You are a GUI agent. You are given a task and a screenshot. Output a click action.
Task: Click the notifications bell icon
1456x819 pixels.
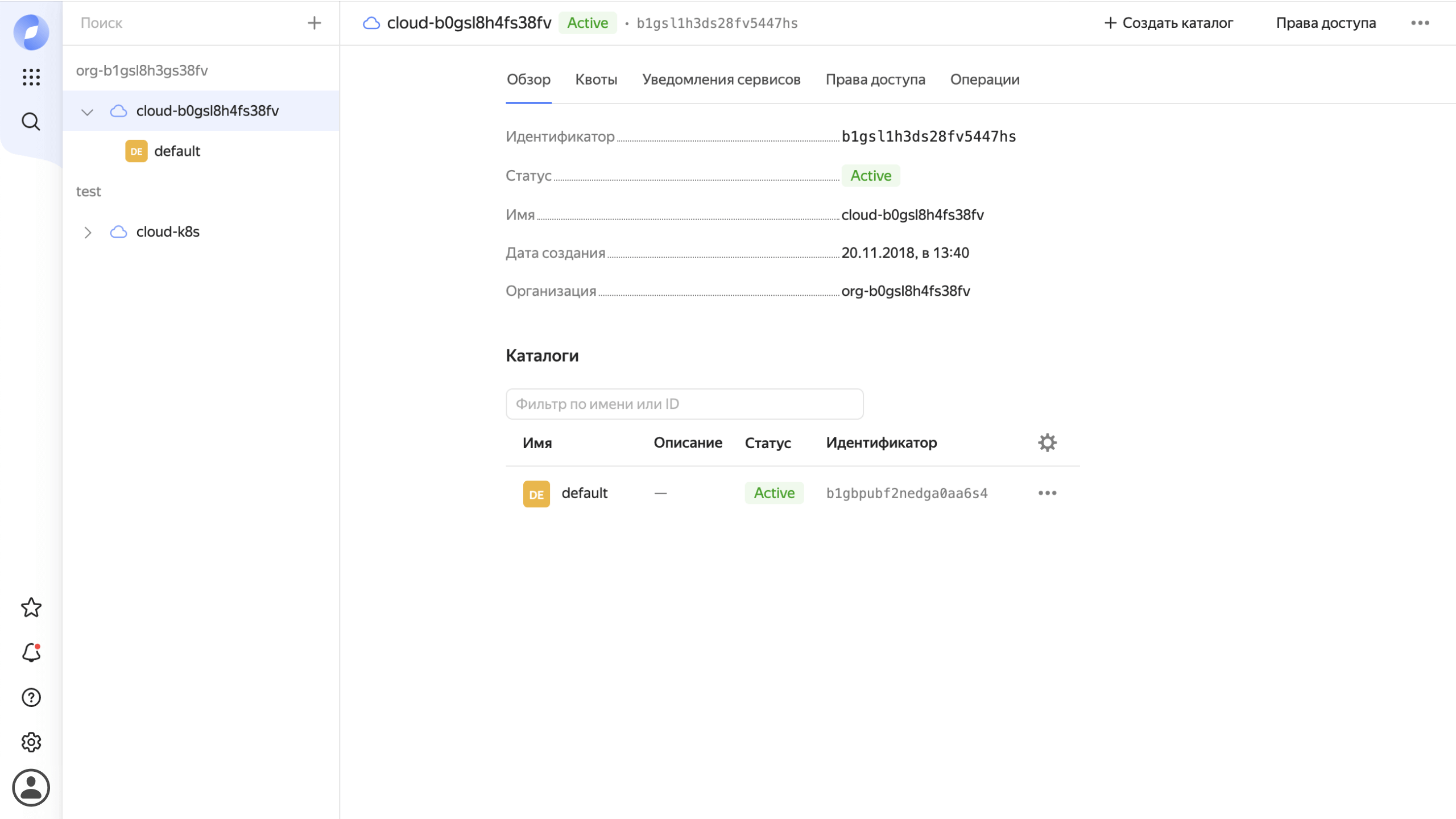pos(31,652)
